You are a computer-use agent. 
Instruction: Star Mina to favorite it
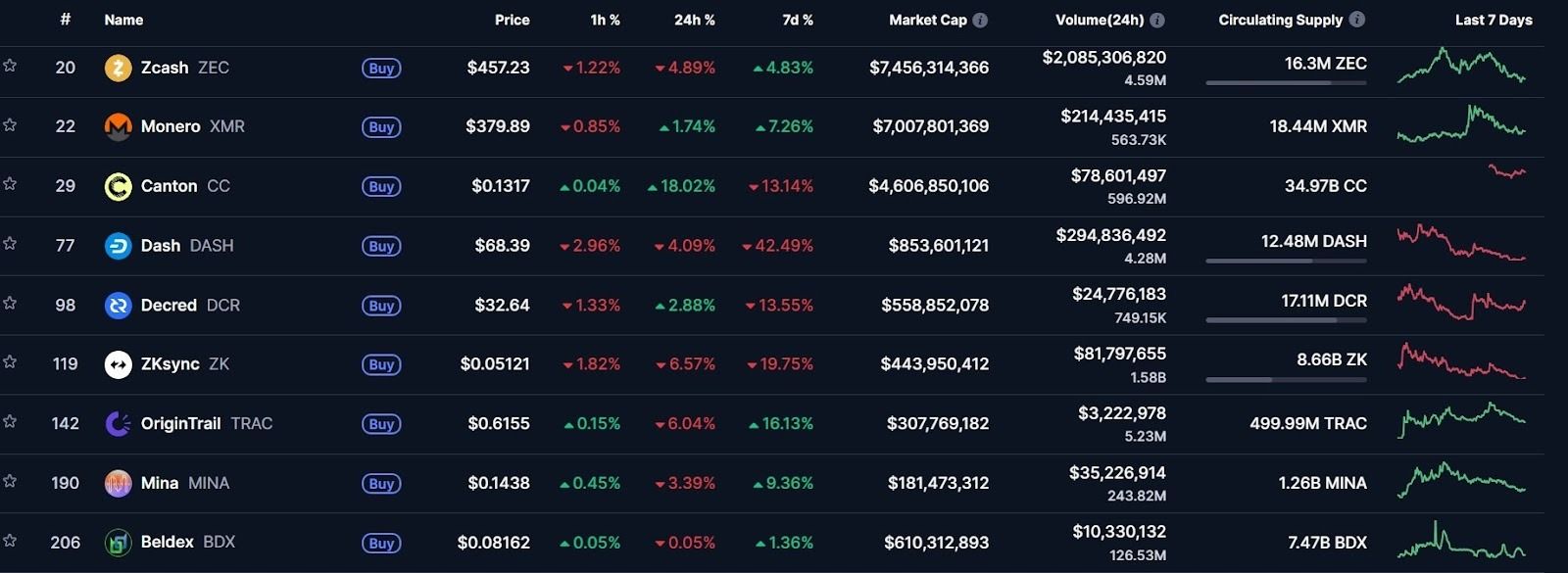tap(12, 483)
